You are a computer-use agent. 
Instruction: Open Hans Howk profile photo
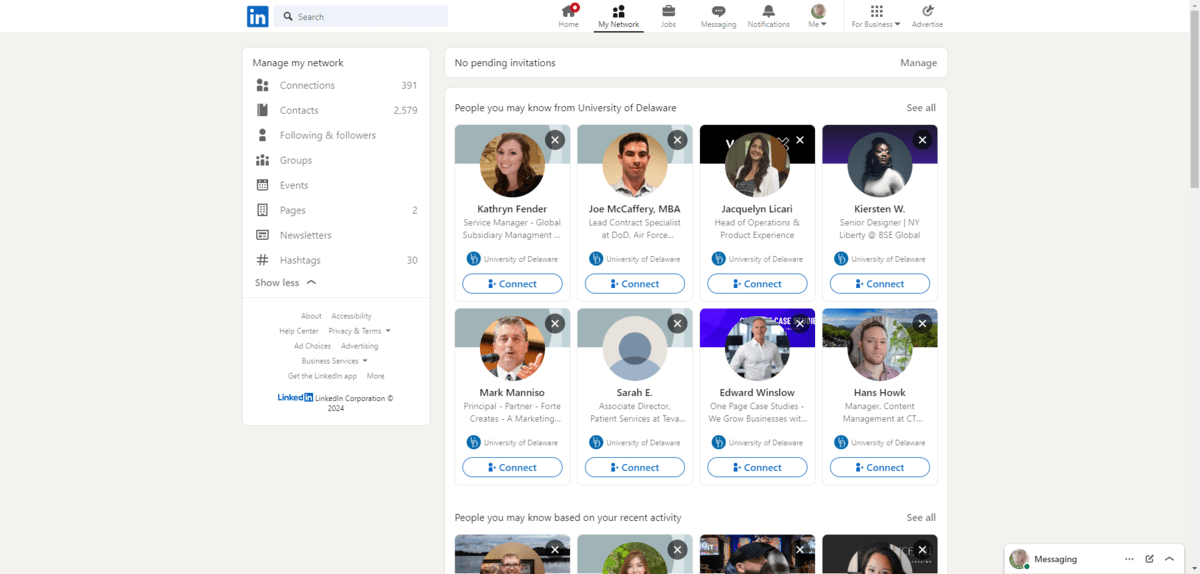(x=880, y=348)
